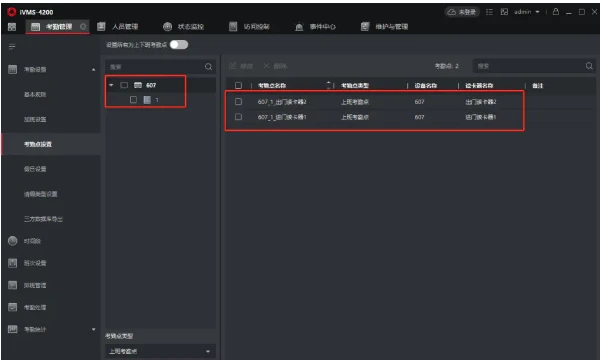Screen dimensions: 600x360
Task: Check the 607 device checkbox in tree
Action: pos(124,85)
